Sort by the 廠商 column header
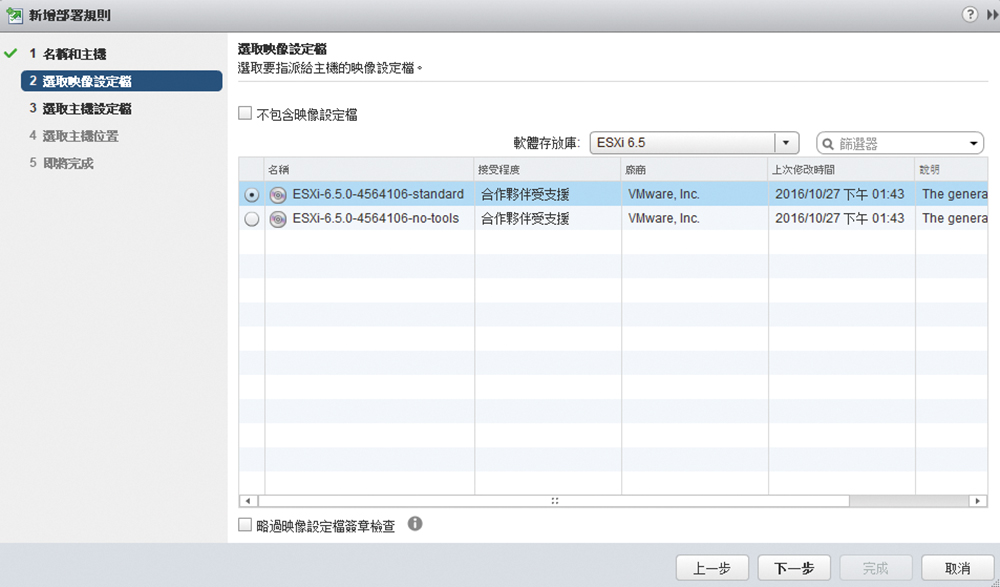The height and width of the screenshot is (587, 1000). click(x=695, y=170)
